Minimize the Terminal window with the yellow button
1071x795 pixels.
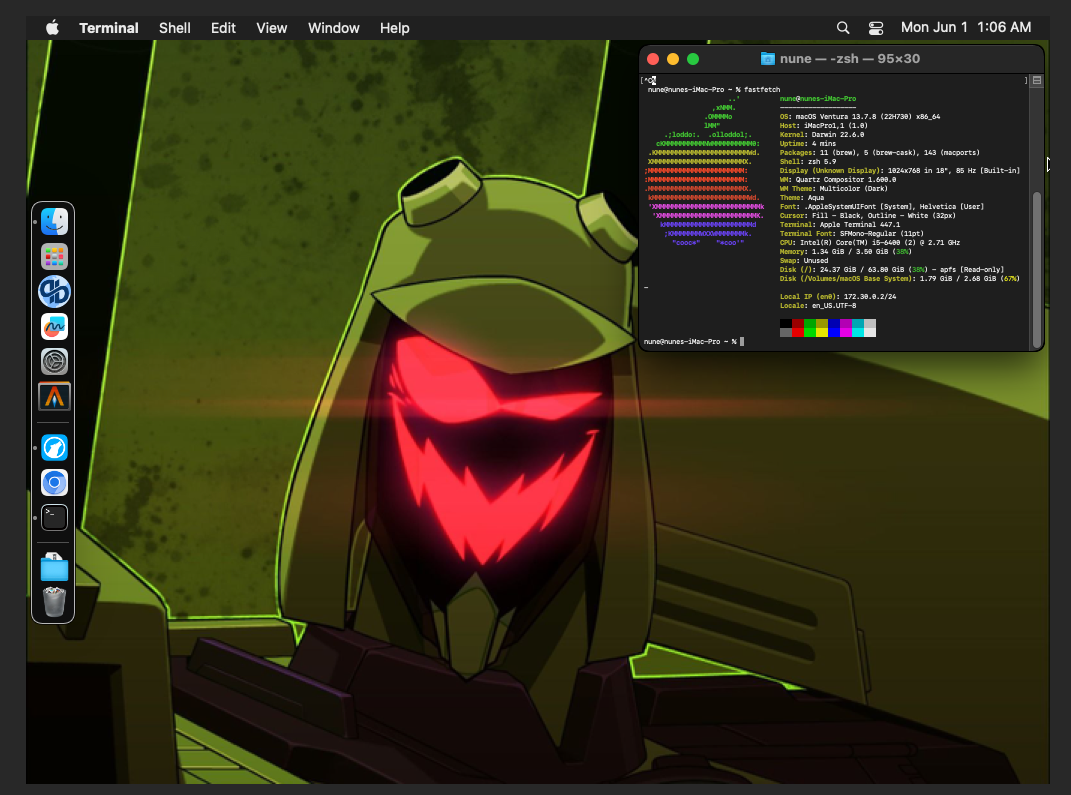coord(673,59)
